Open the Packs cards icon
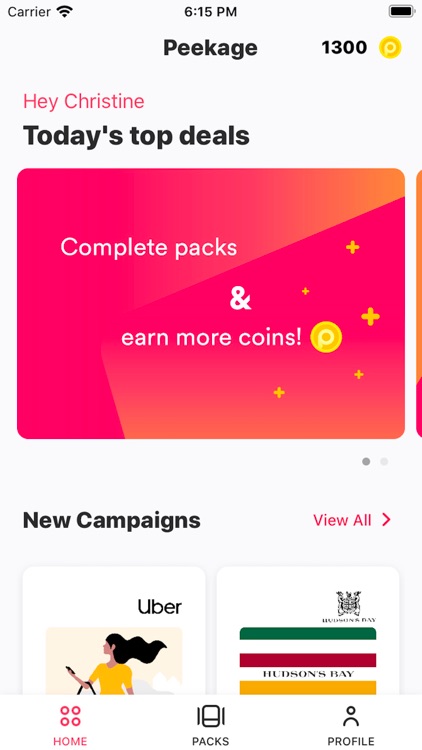Image resolution: width=422 pixels, height=750 pixels. 211,716
